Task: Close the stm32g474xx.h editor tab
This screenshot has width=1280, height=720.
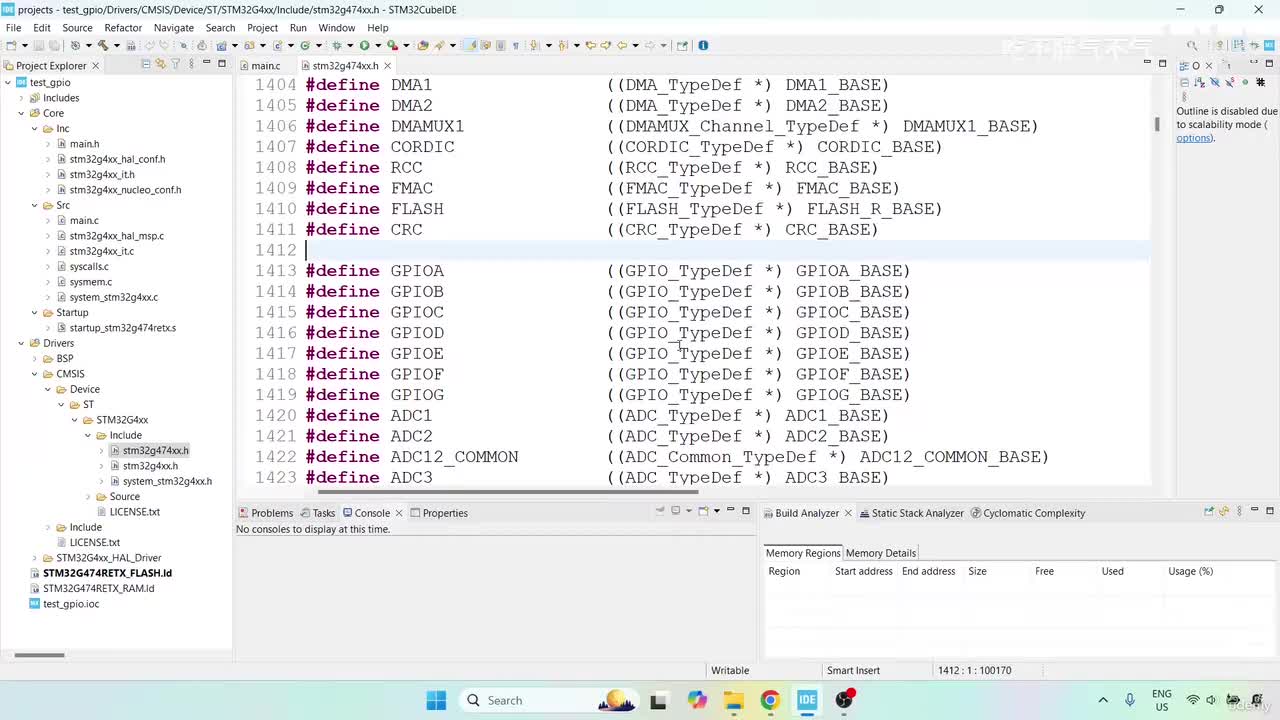Action: click(x=388, y=65)
